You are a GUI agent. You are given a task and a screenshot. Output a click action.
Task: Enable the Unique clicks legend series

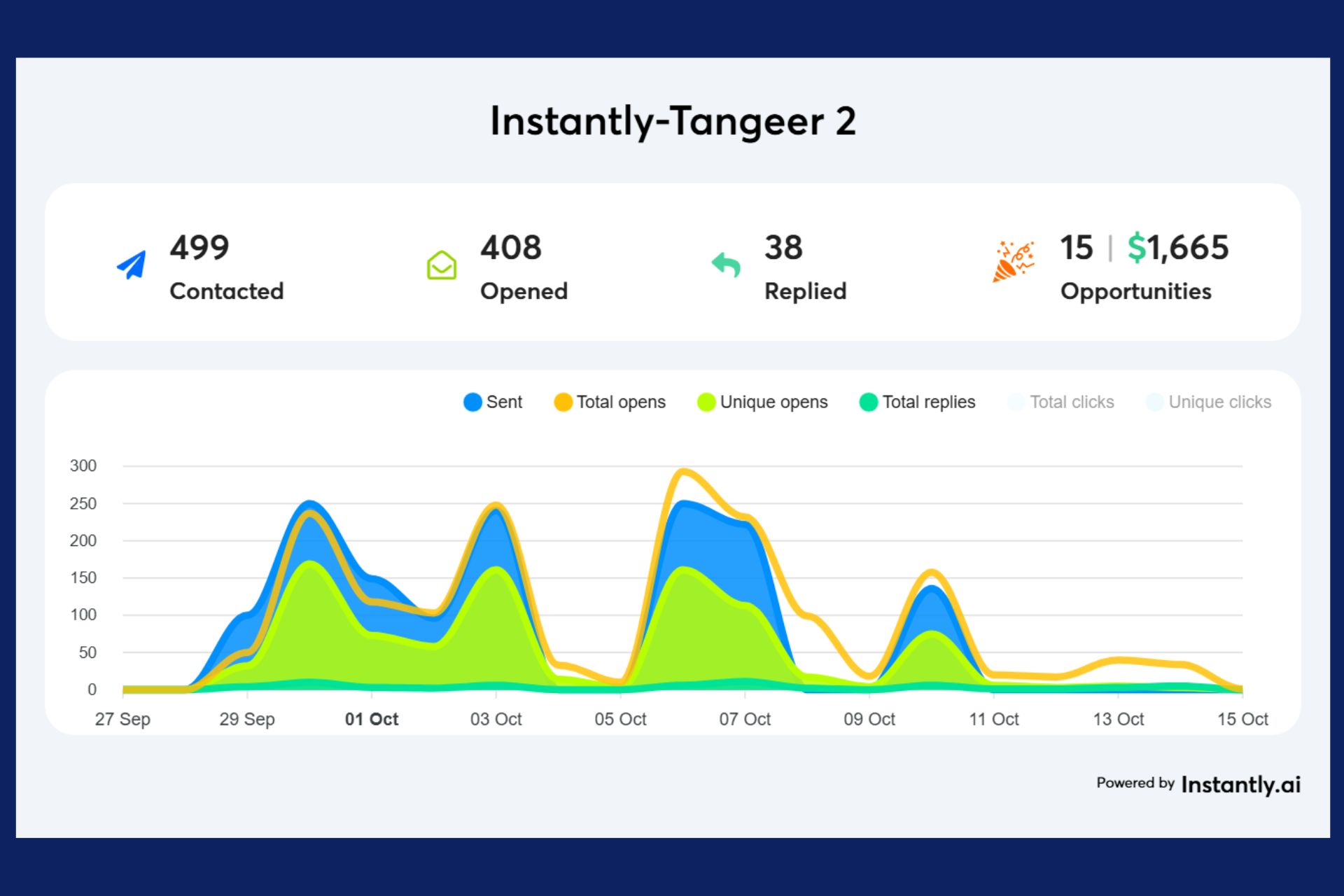[x=1219, y=402]
